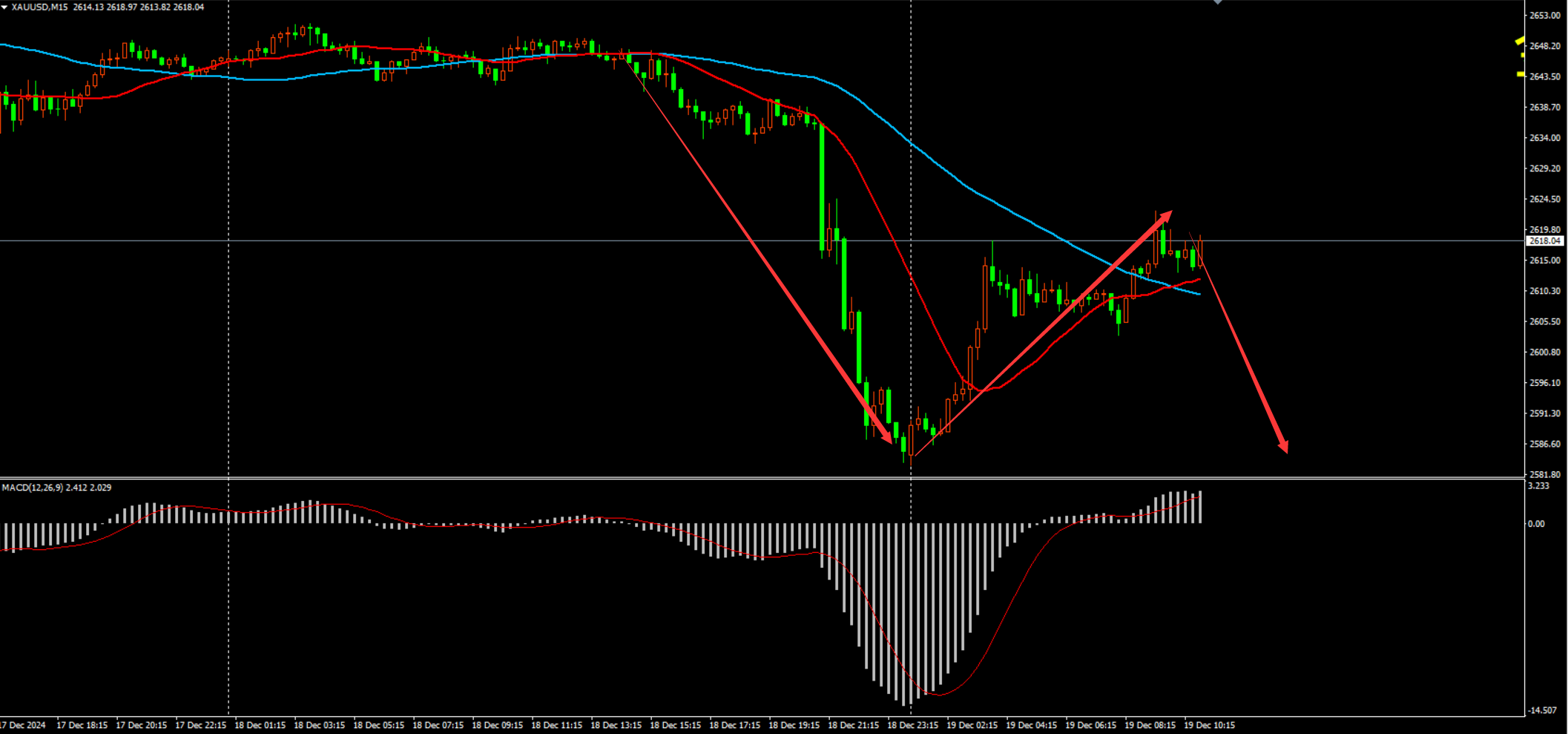Click the 2638.70 price axis label

1545,108
